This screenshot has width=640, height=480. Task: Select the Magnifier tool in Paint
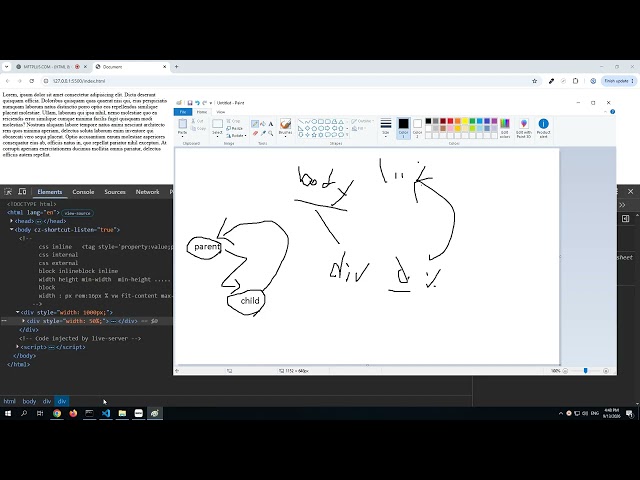point(271,133)
